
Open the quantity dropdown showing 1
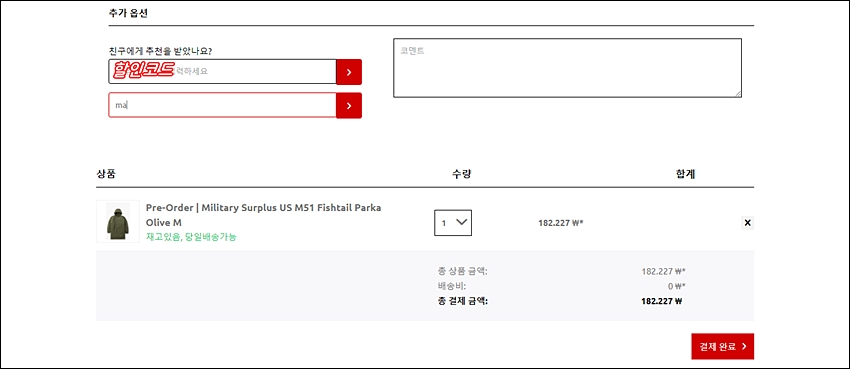point(453,223)
